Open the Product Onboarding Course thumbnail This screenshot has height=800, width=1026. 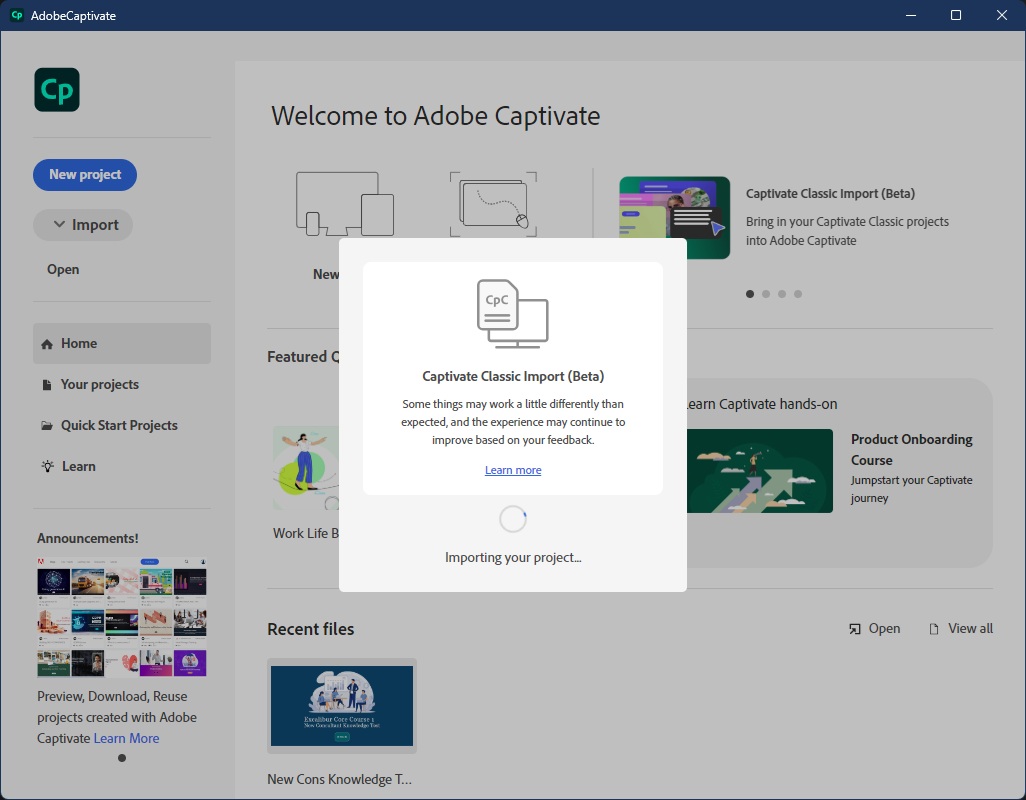coord(760,471)
